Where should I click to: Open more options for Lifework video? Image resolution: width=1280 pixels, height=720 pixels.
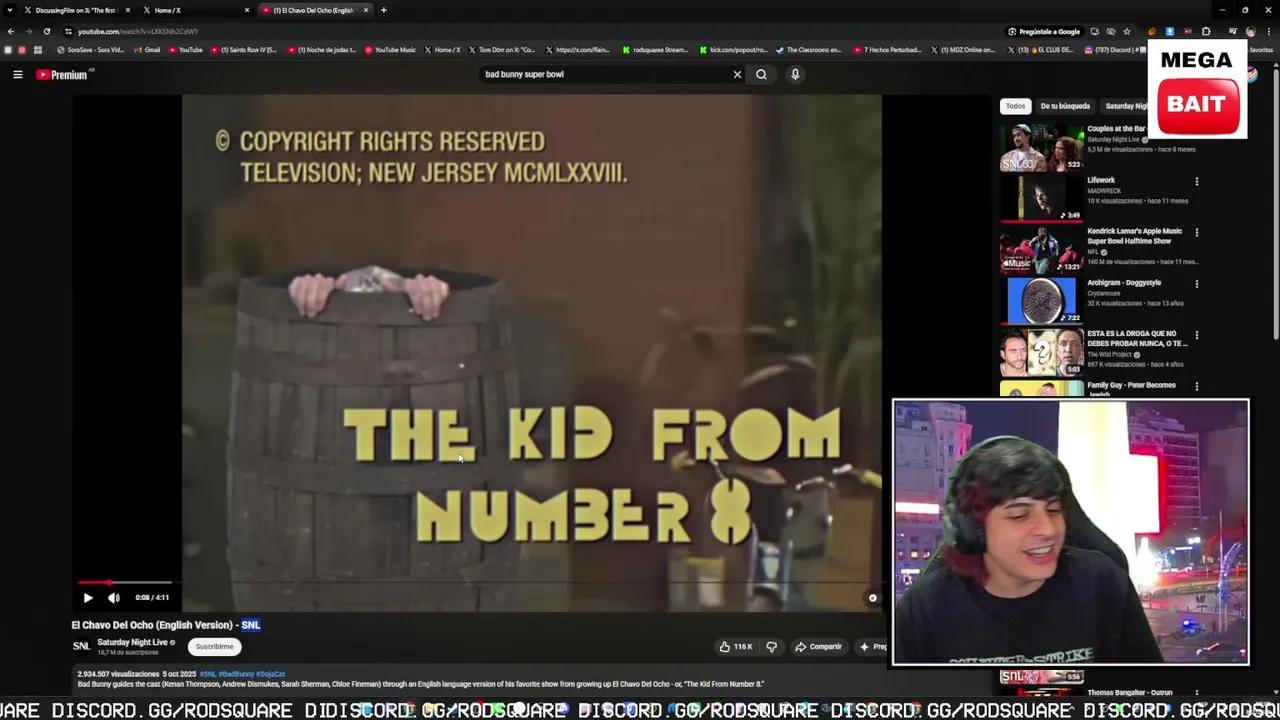[1196, 182]
